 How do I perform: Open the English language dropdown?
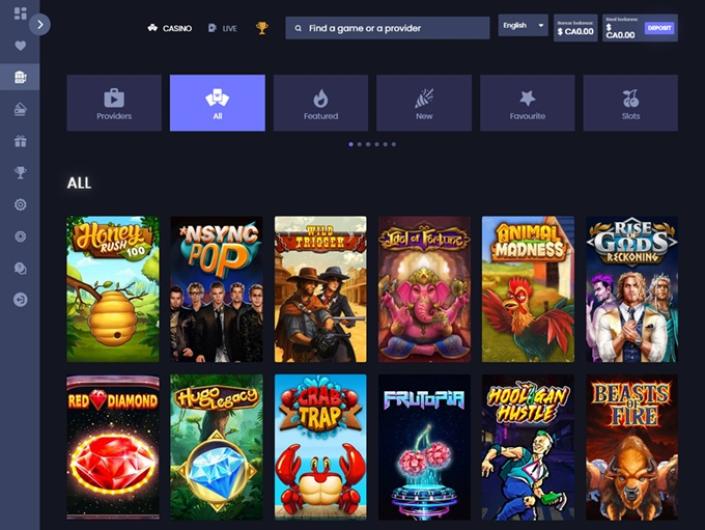[523, 25]
